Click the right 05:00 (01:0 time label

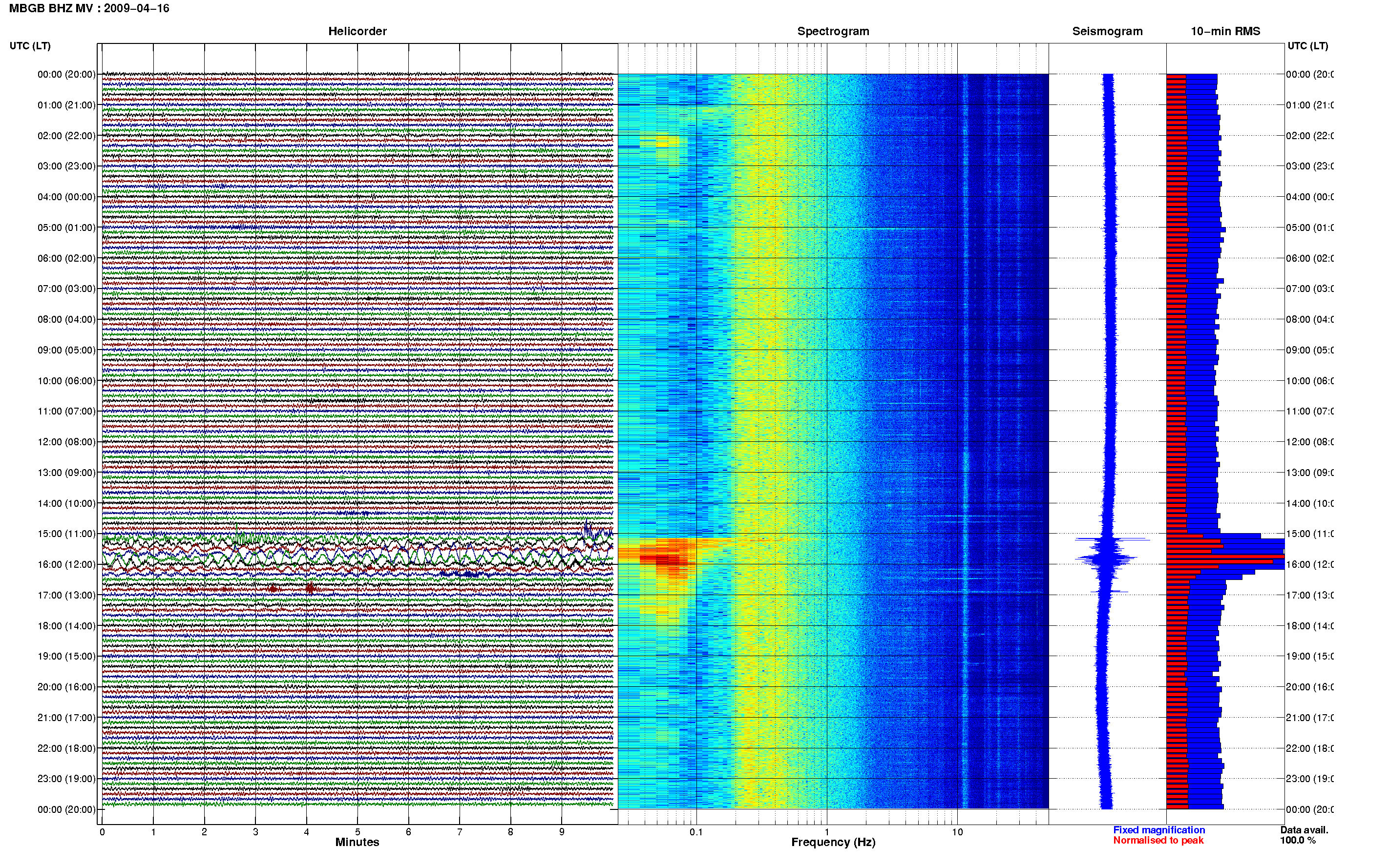coord(1310,227)
